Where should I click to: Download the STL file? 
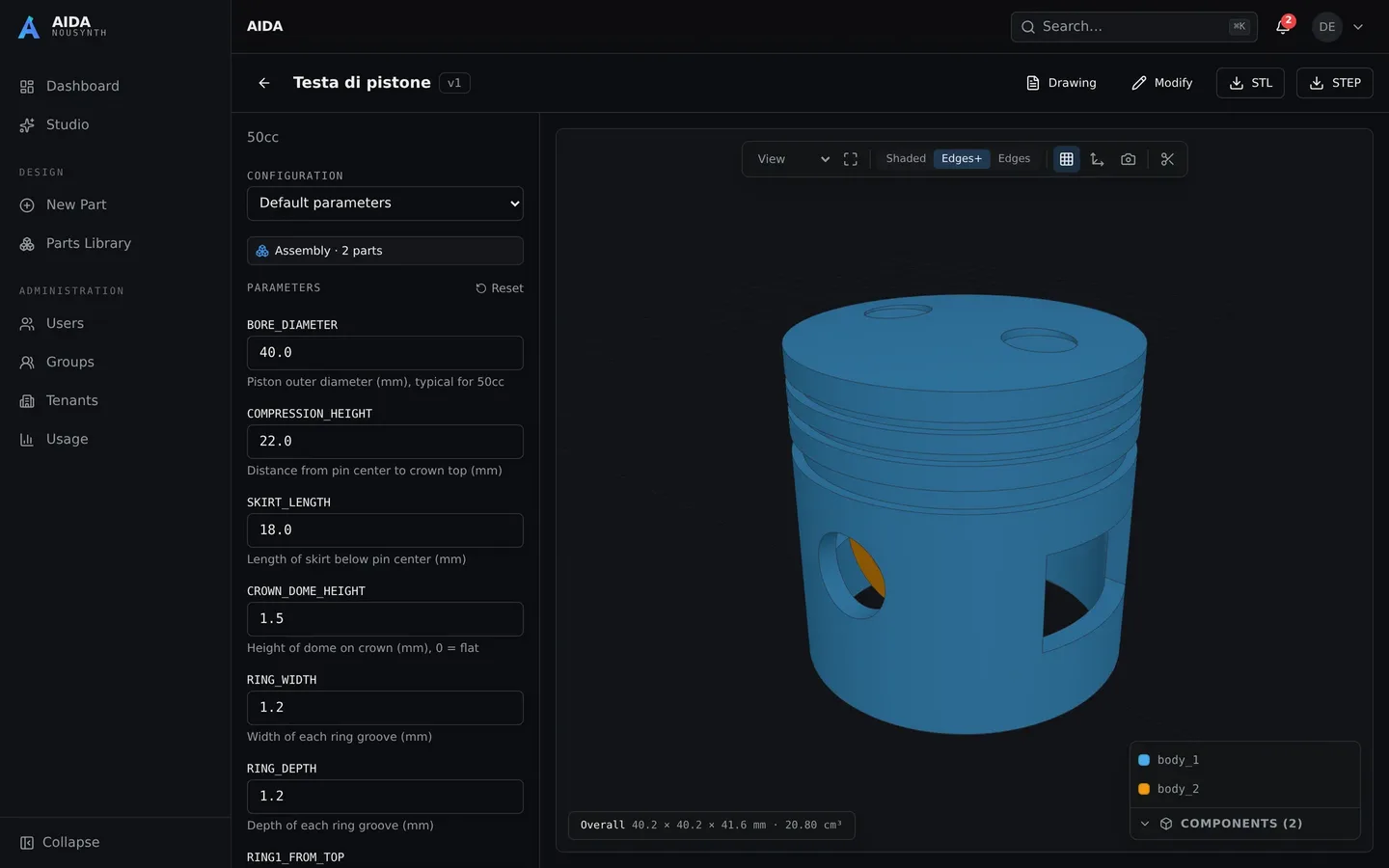tap(1250, 83)
